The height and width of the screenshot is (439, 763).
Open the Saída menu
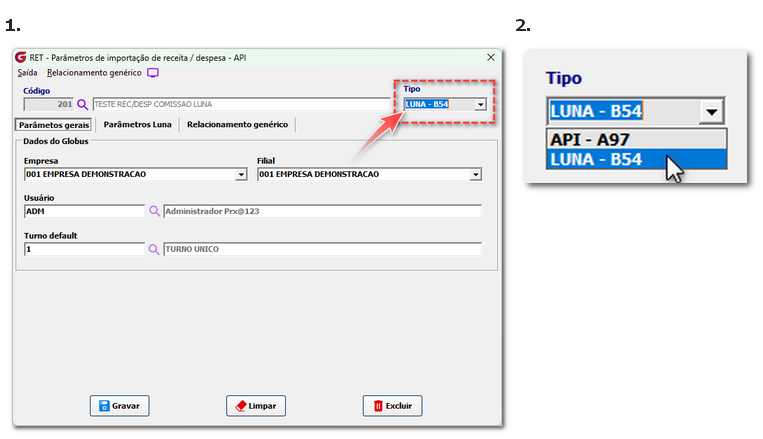coord(27,73)
